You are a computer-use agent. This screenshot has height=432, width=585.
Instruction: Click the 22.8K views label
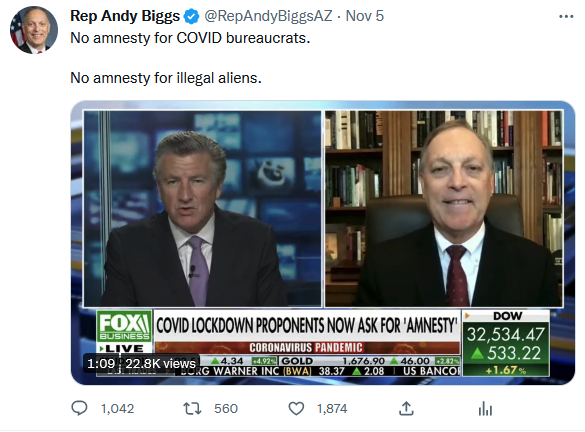[x=160, y=363]
